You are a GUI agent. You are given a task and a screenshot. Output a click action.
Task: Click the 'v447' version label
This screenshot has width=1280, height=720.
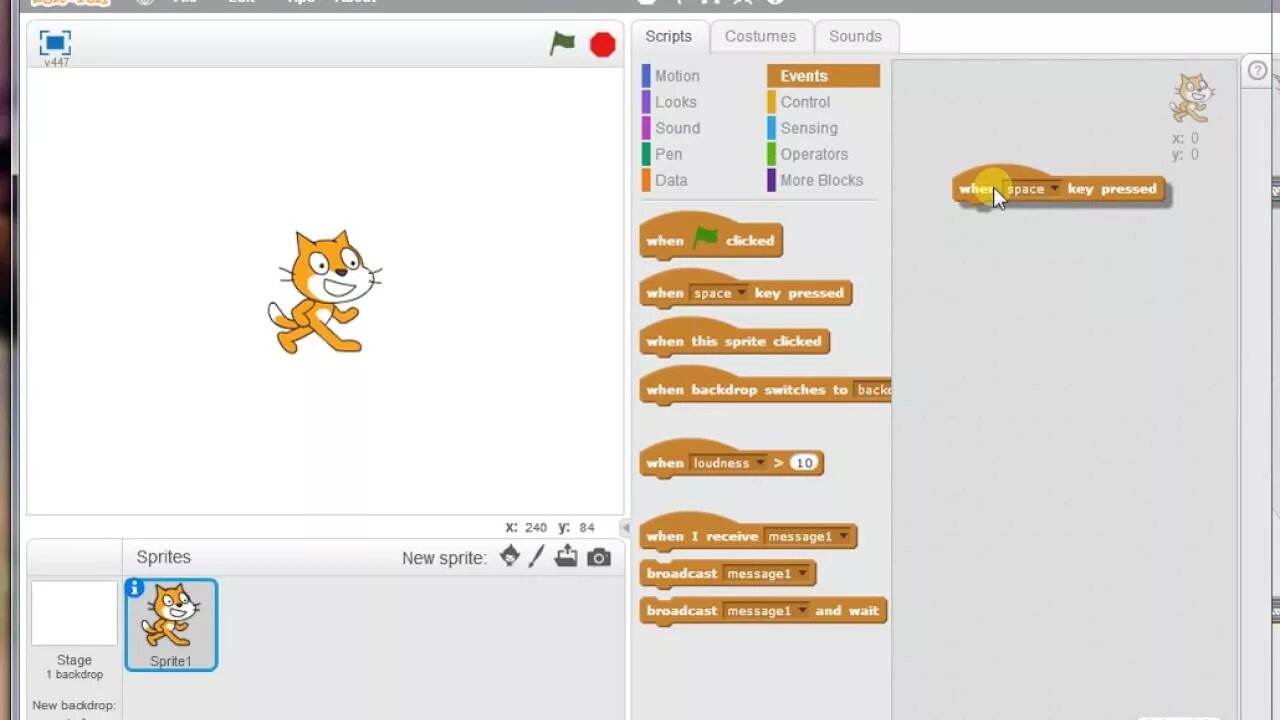point(55,63)
